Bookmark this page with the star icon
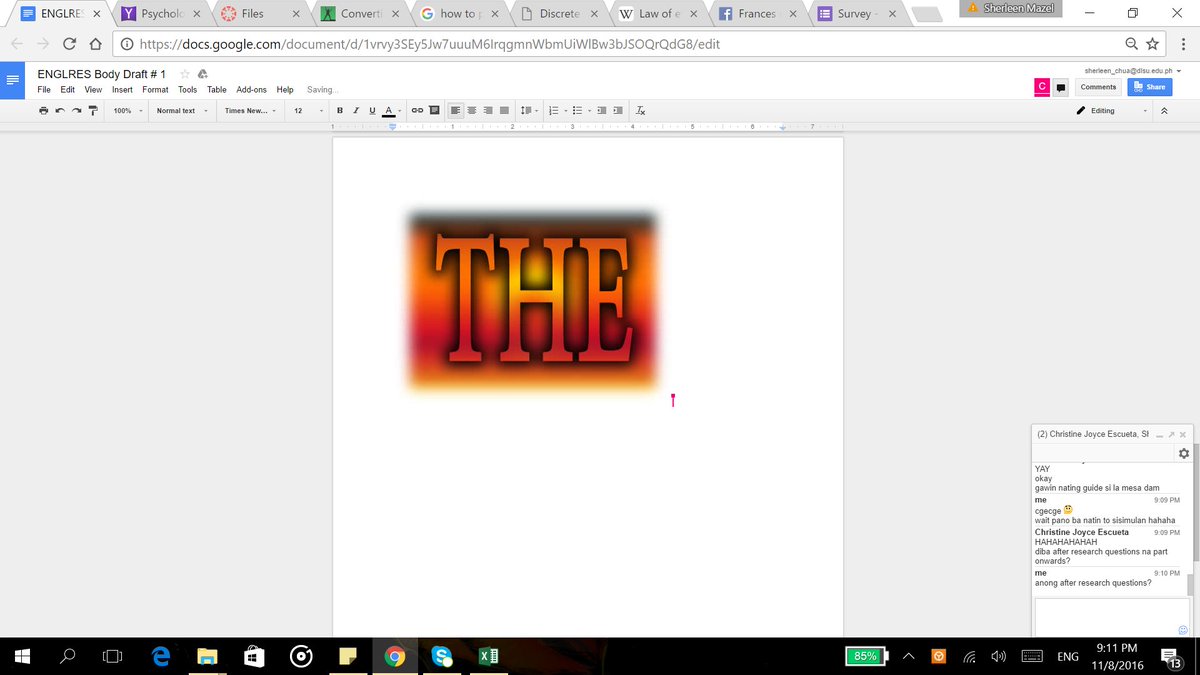The height and width of the screenshot is (675, 1200). tap(1152, 44)
